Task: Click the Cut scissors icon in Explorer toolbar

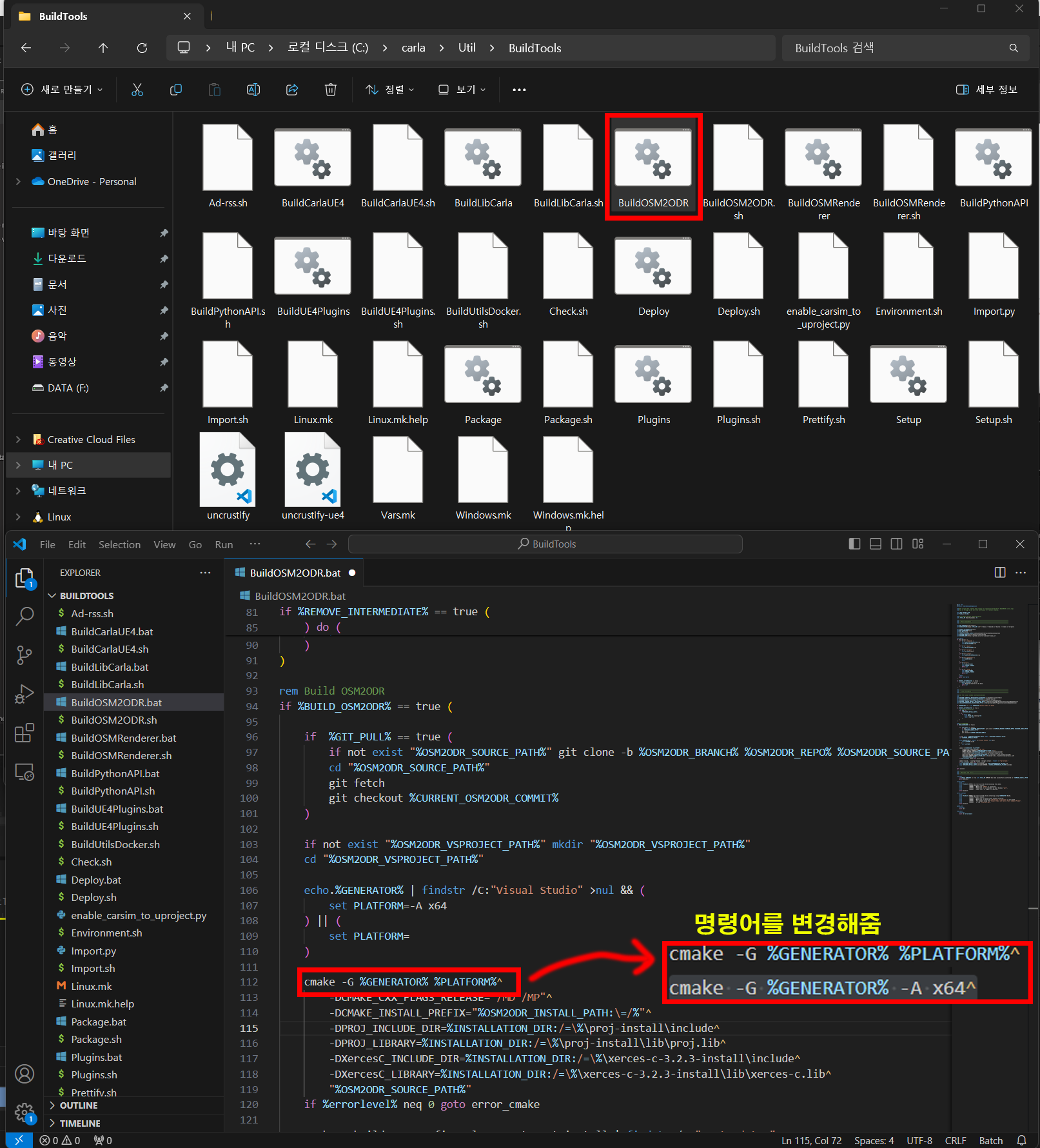Action: point(137,90)
